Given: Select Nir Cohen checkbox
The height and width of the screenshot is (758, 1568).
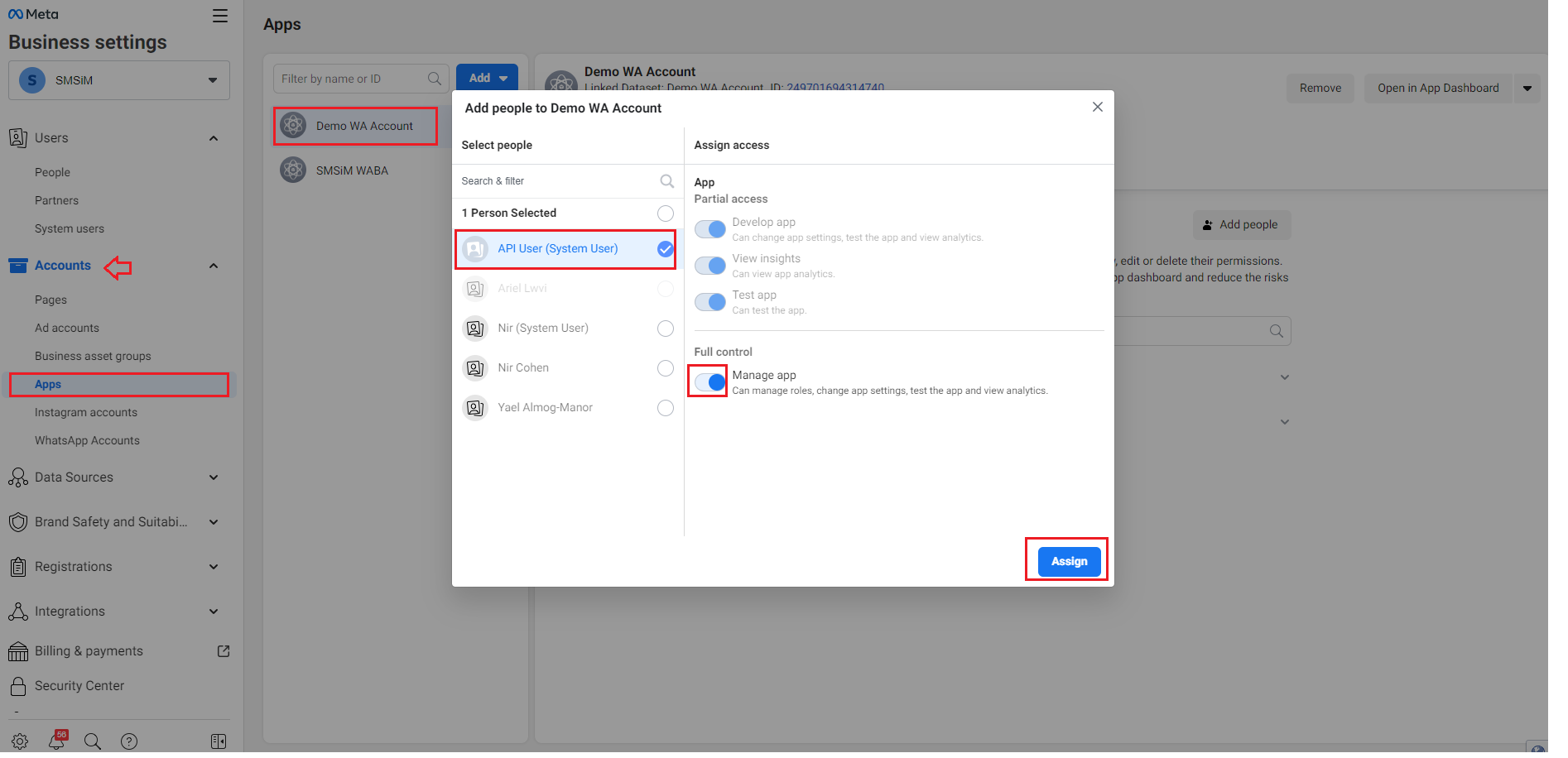Looking at the screenshot, I should (x=665, y=368).
